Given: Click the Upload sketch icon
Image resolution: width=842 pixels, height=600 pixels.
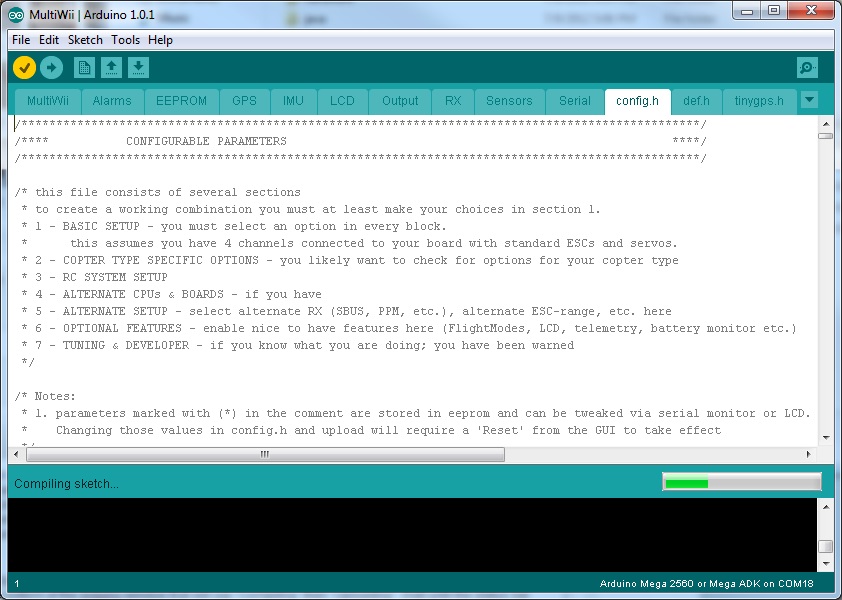Looking at the screenshot, I should (50, 67).
